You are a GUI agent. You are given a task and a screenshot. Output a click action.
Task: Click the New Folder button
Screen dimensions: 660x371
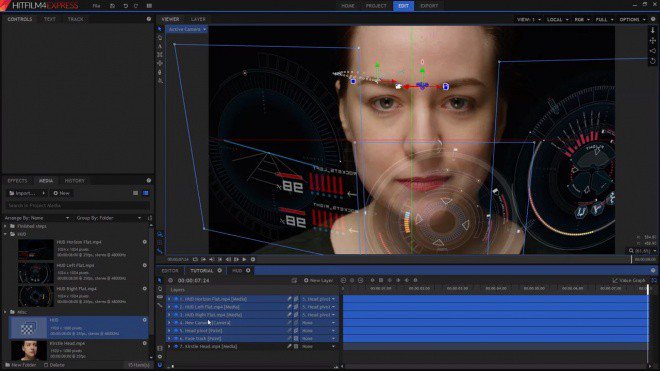(x=21, y=365)
